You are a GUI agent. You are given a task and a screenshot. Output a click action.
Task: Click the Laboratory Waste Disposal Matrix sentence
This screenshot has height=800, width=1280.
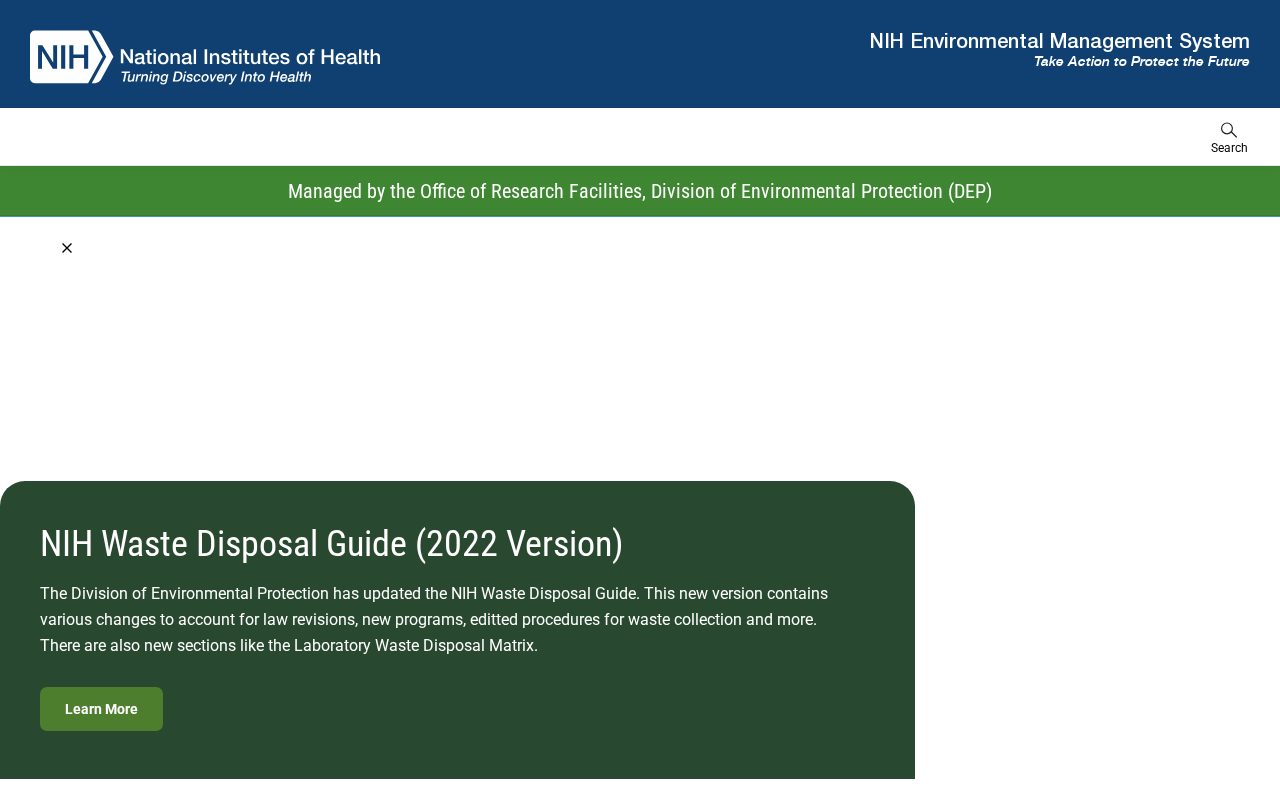[289, 646]
